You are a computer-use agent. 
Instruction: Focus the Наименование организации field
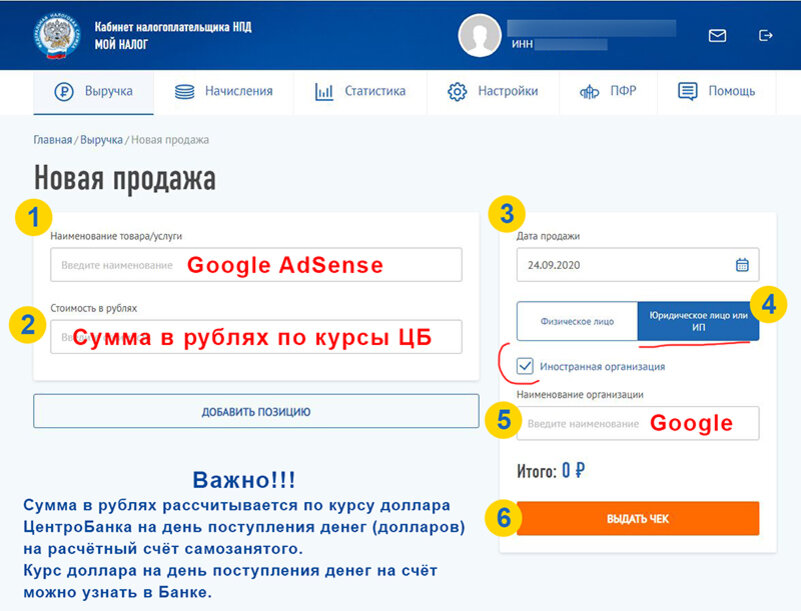tap(638, 423)
